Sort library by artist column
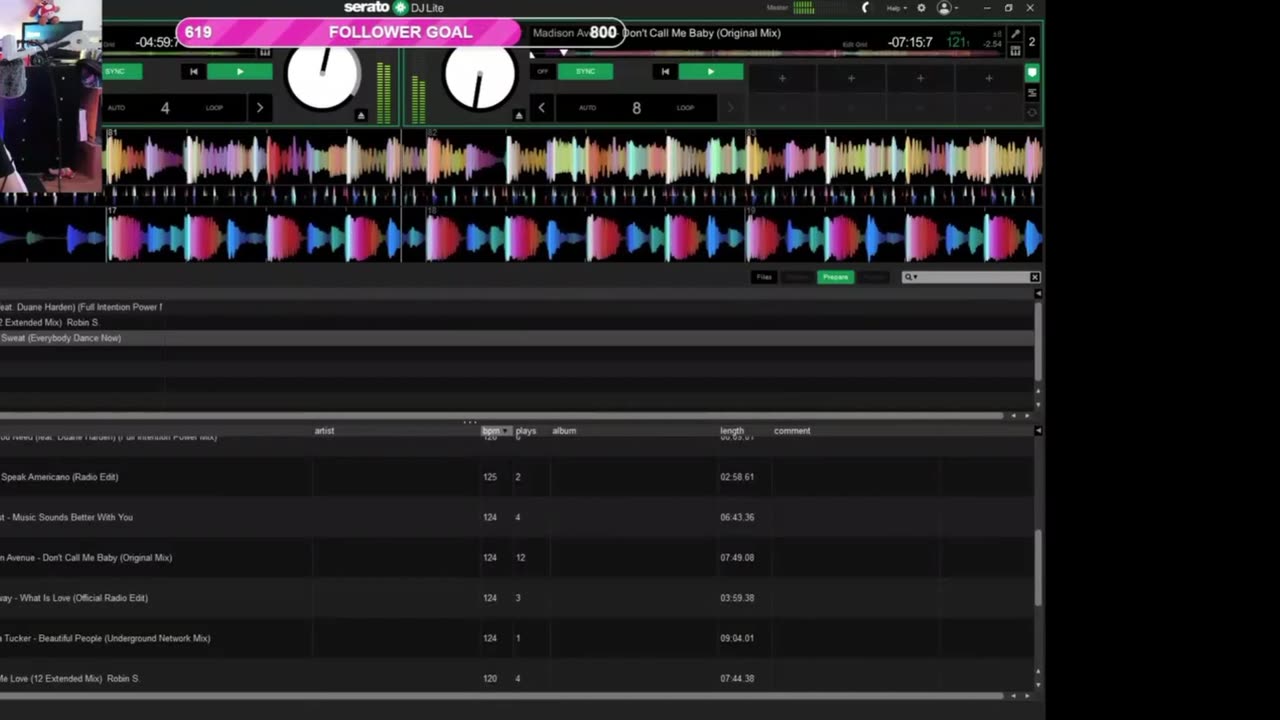 [324, 431]
